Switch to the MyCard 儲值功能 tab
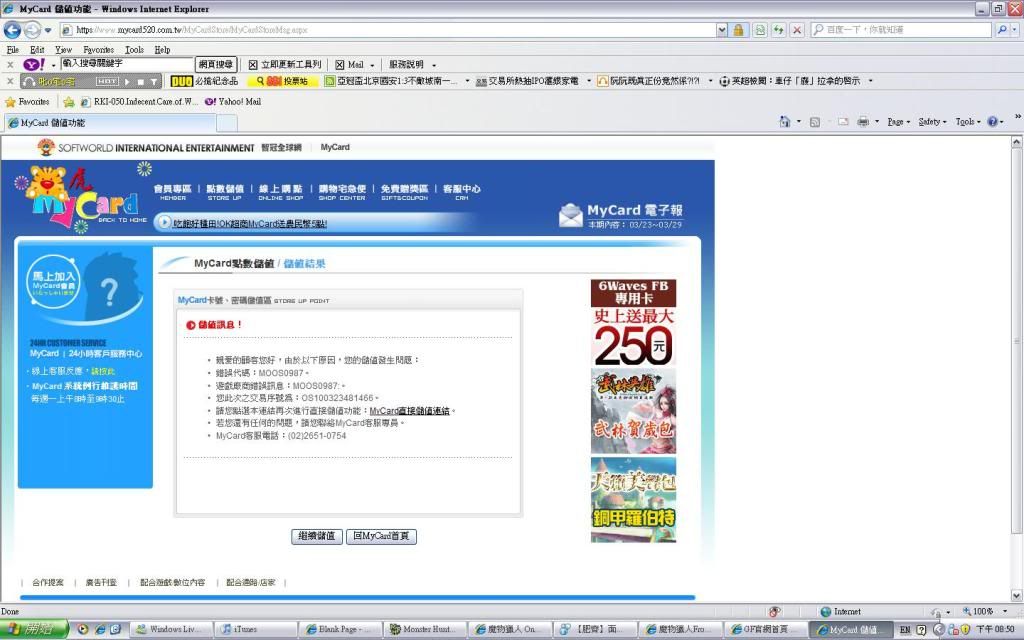The height and width of the screenshot is (640, 1024). point(110,123)
